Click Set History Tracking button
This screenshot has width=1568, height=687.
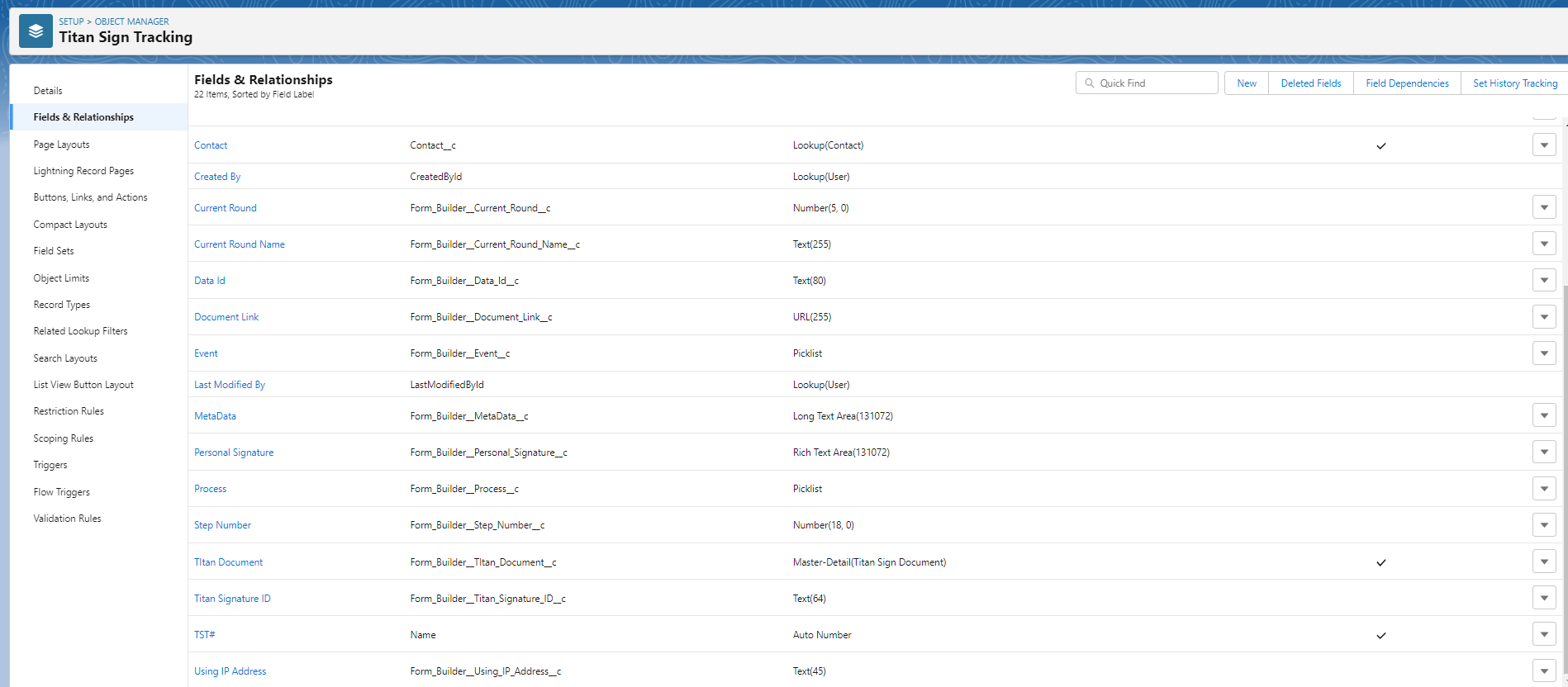(x=1515, y=83)
